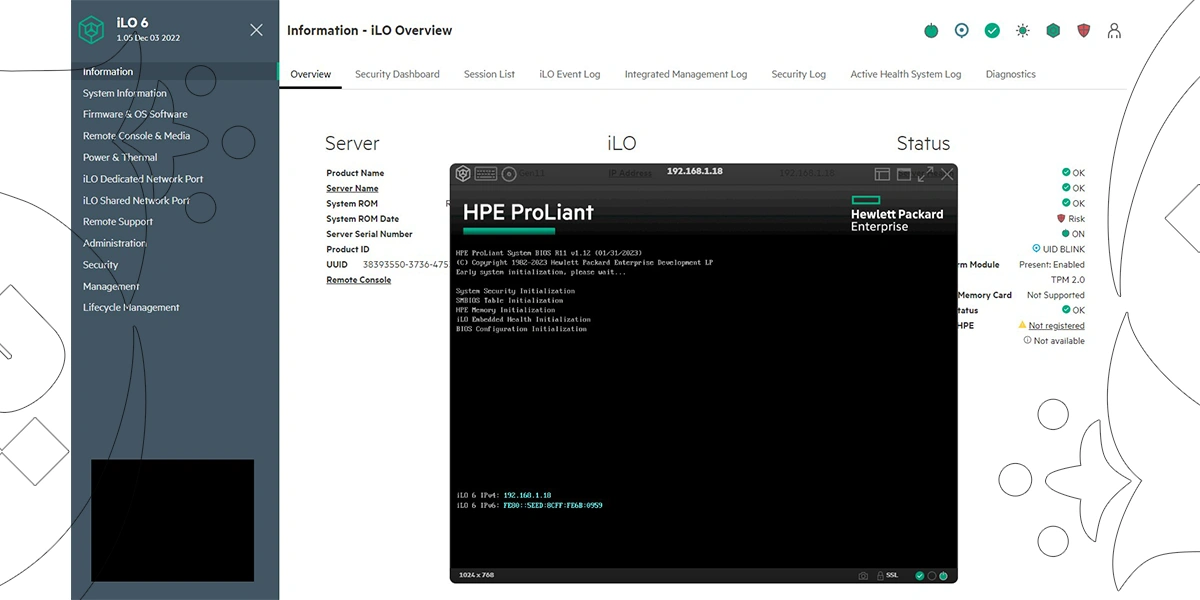Open the user account icon
Viewport: 1200px width, 600px height.
pos(1114,31)
